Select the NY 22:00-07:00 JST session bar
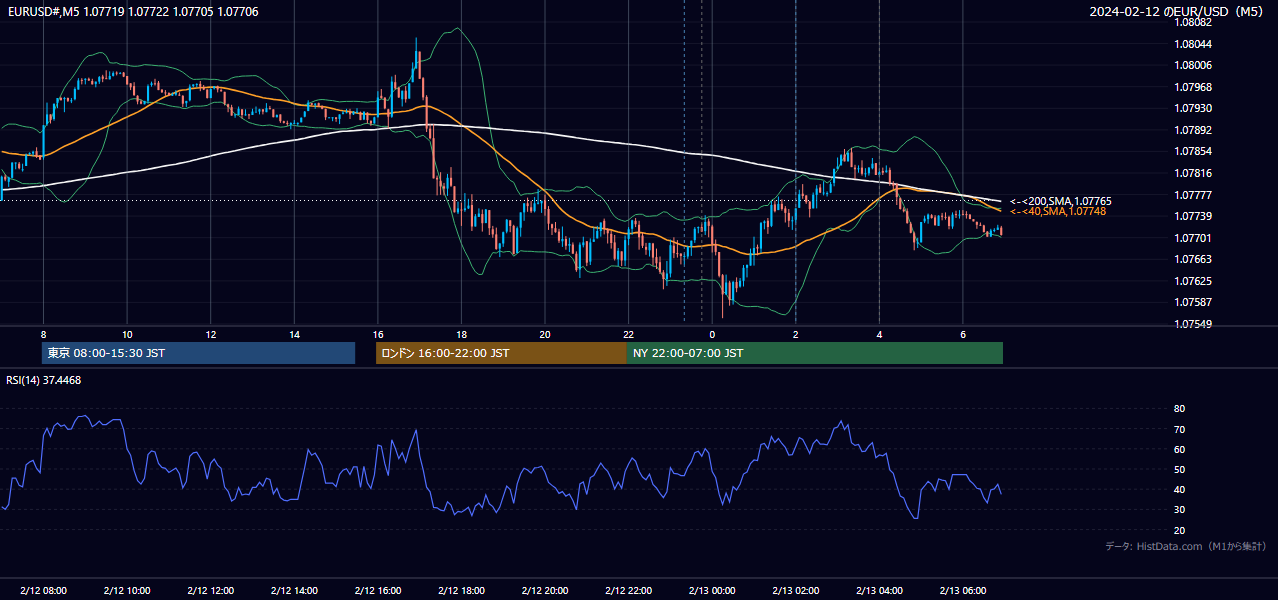This screenshot has height=600, width=1278. (815, 353)
